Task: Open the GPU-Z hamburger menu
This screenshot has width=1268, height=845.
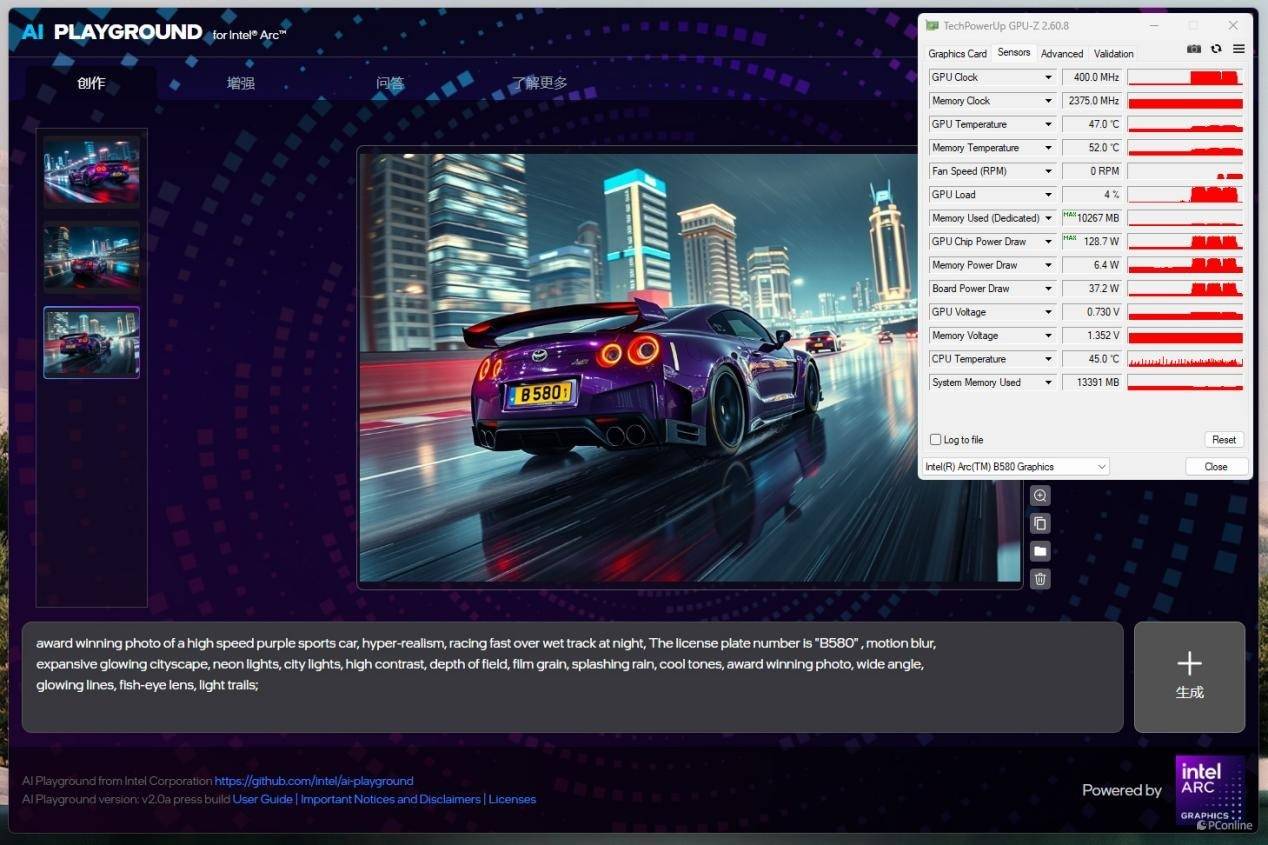Action: click(1238, 49)
